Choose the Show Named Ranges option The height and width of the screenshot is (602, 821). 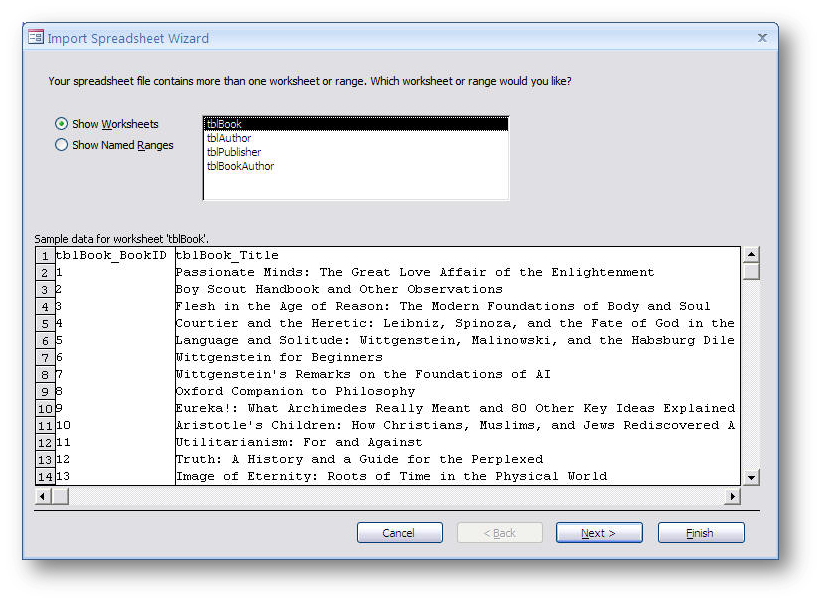click(60, 144)
